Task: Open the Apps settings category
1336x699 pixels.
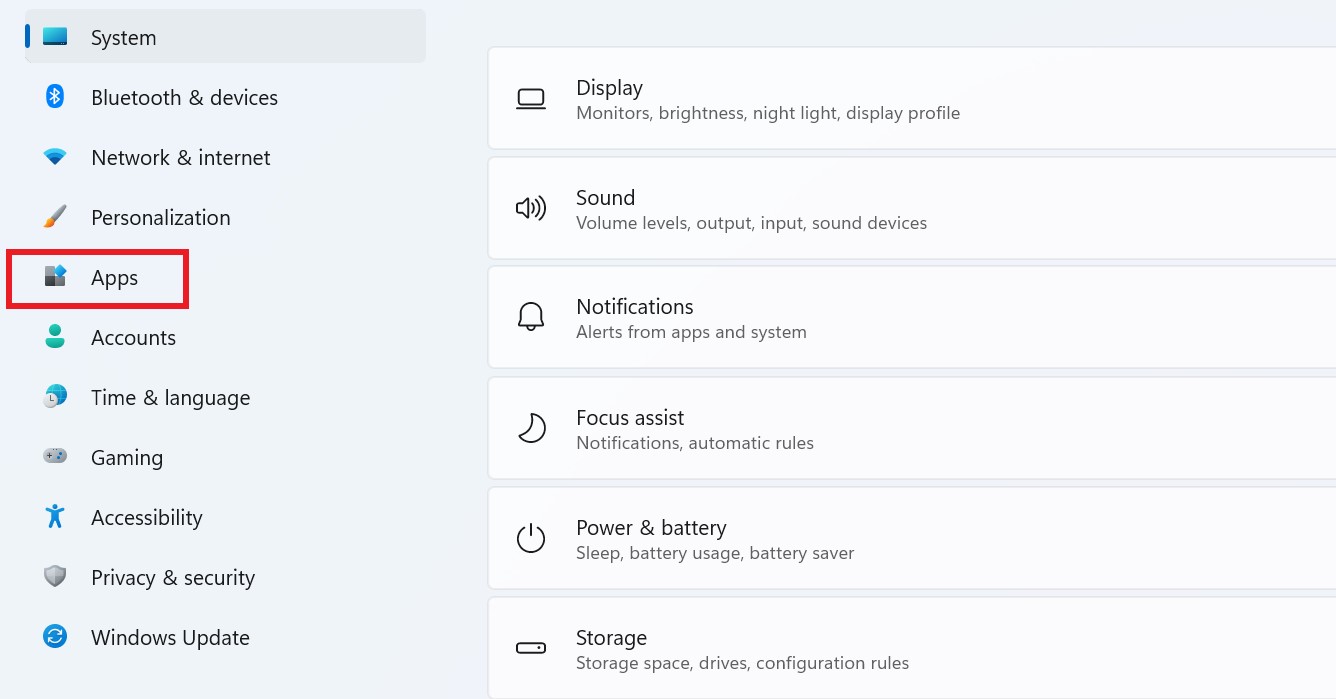Action: pyautogui.click(x=114, y=278)
